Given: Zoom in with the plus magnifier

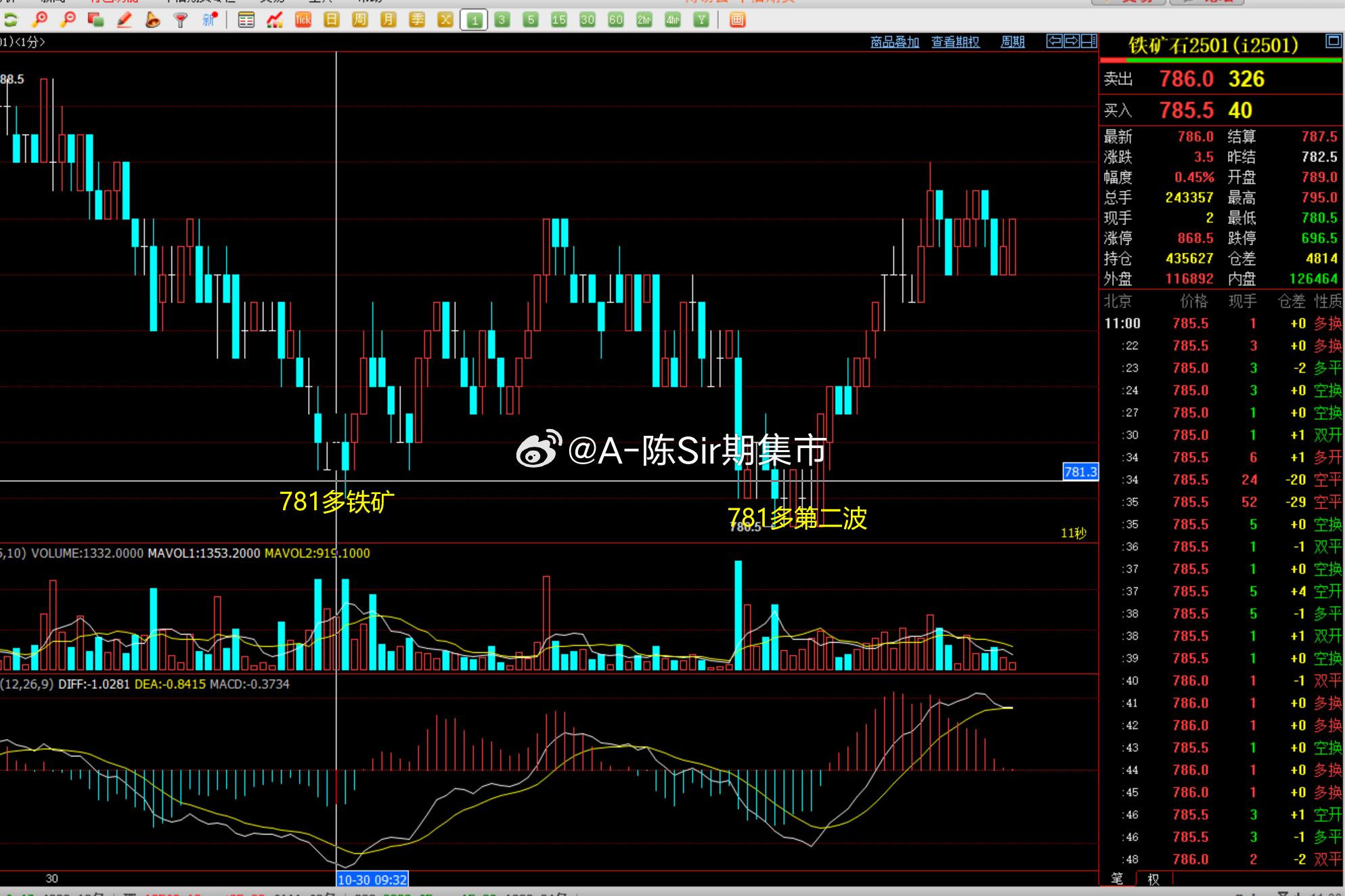Looking at the screenshot, I should point(40,20).
